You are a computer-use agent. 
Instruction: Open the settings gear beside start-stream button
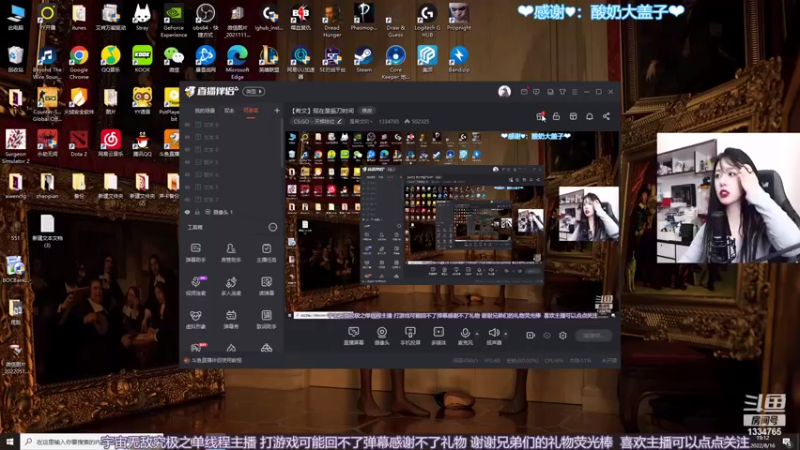coord(563,335)
